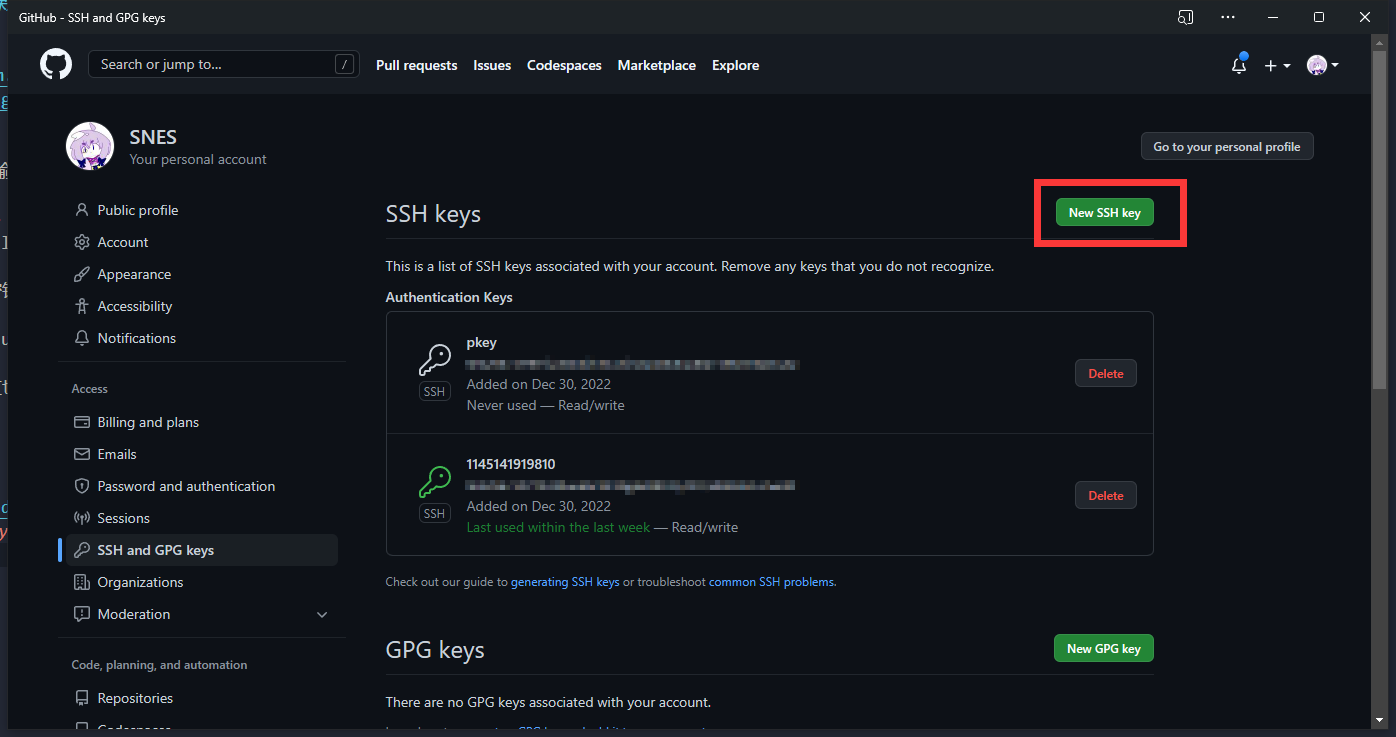
Task: Expand the Moderation section chevron
Action: [x=322, y=614]
